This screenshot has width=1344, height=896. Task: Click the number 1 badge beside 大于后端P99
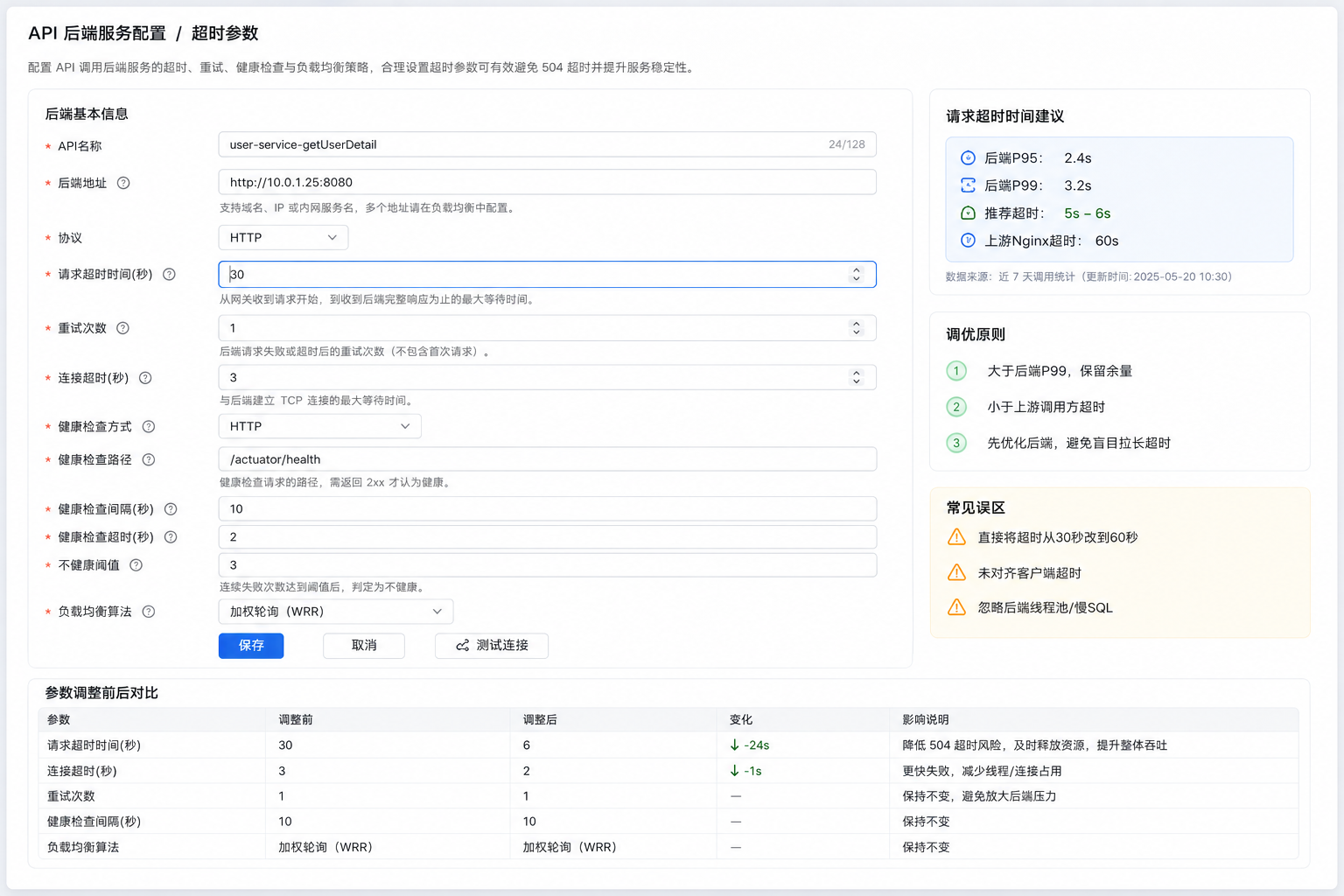[x=956, y=371]
